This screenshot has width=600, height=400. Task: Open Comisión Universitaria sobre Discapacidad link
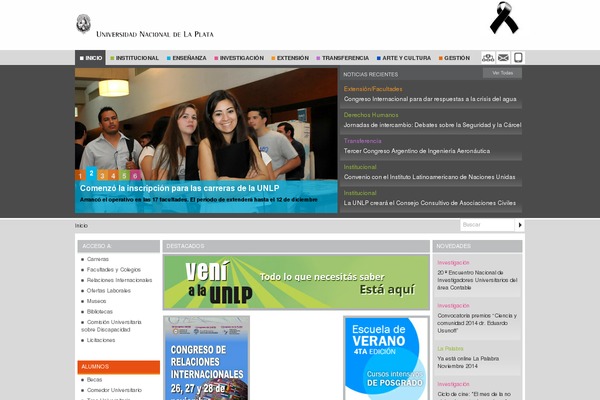[x=111, y=326]
